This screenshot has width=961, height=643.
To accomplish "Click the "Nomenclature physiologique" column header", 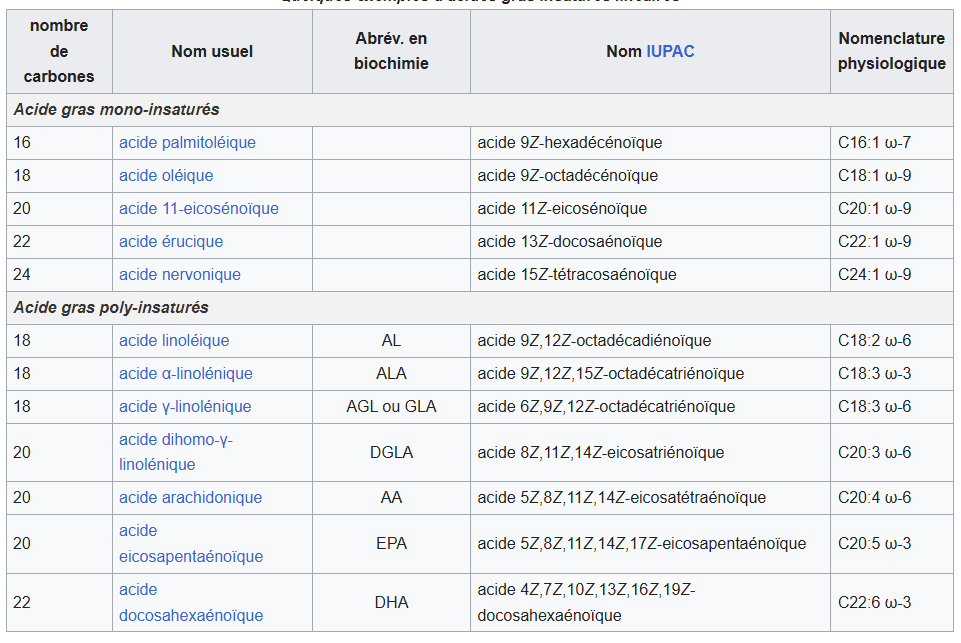I will point(891,51).
